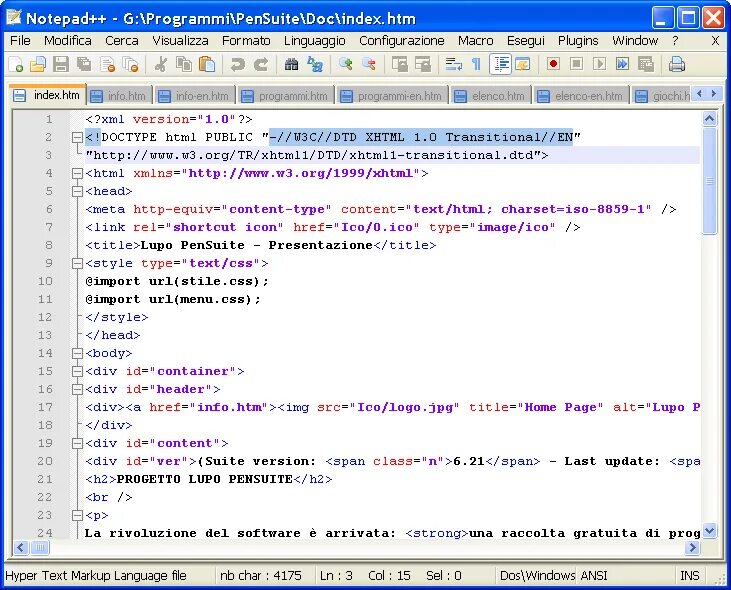This screenshot has width=731, height=590.
Task: Switch to the info.htm tab
Action: (120, 96)
